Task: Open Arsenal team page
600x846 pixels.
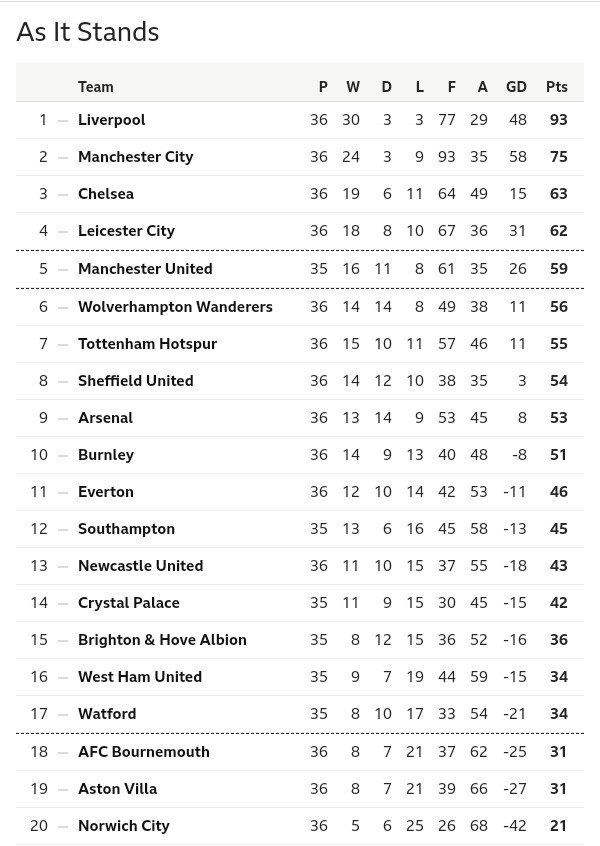Action: pos(105,418)
